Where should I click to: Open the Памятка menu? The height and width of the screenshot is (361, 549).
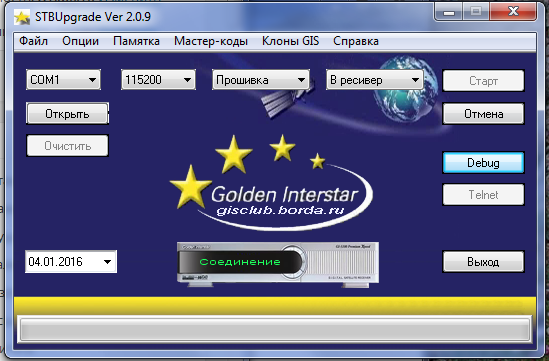[x=136, y=41]
